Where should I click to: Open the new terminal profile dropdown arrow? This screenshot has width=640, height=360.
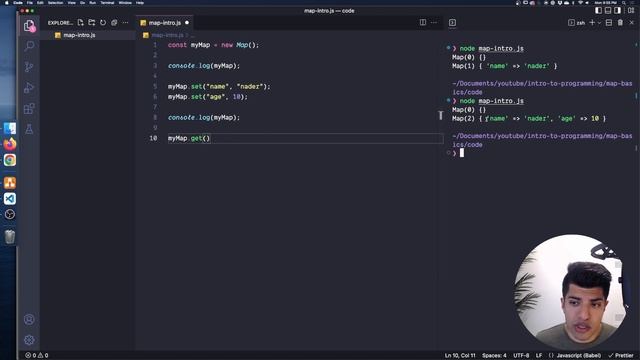coord(599,23)
